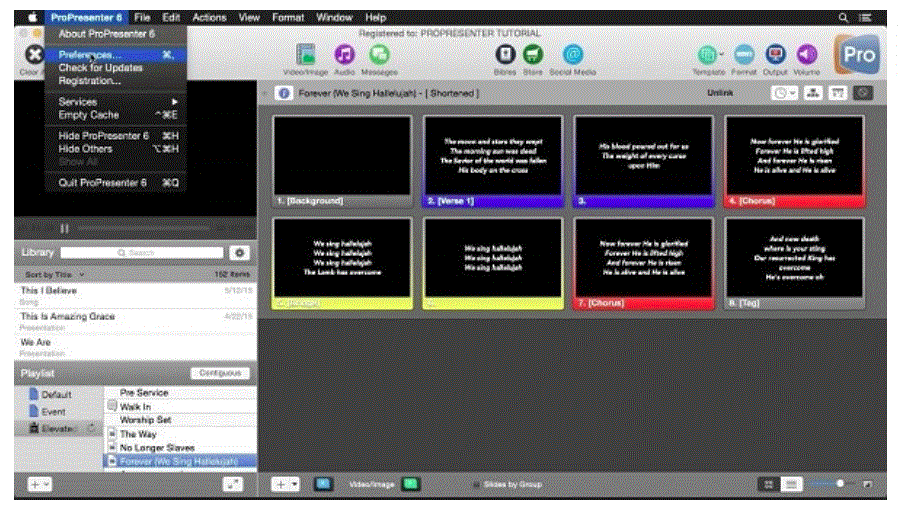Select Verse 1 slide thumbnail
Screen dimensions: 901x514
[x=493, y=161]
